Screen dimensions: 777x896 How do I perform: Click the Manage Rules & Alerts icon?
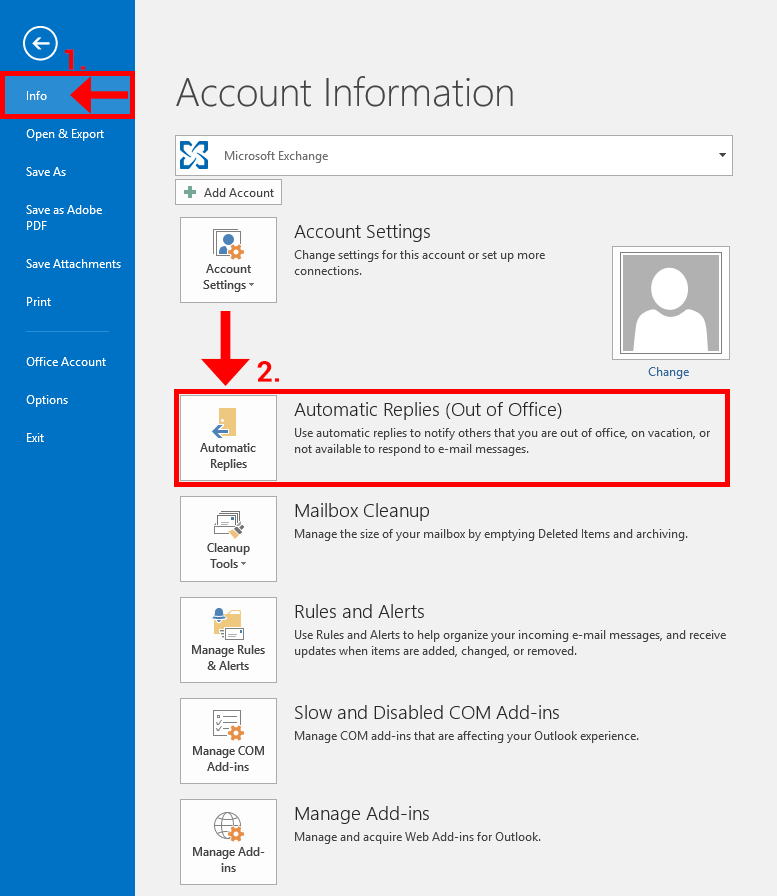click(x=228, y=624)
